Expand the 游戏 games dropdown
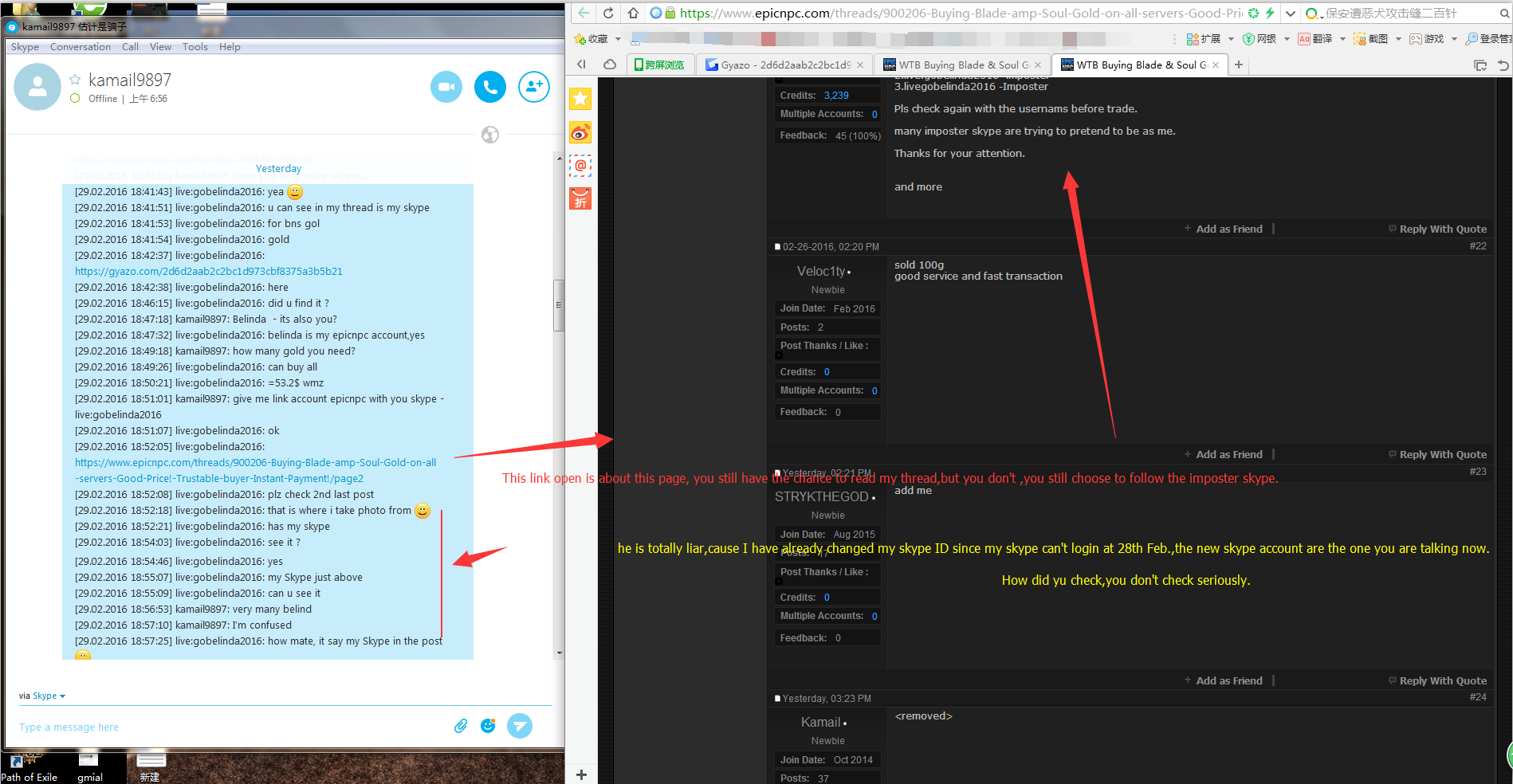The width and height of the screenshot is (1513, 784). [x=1454, y=39]
